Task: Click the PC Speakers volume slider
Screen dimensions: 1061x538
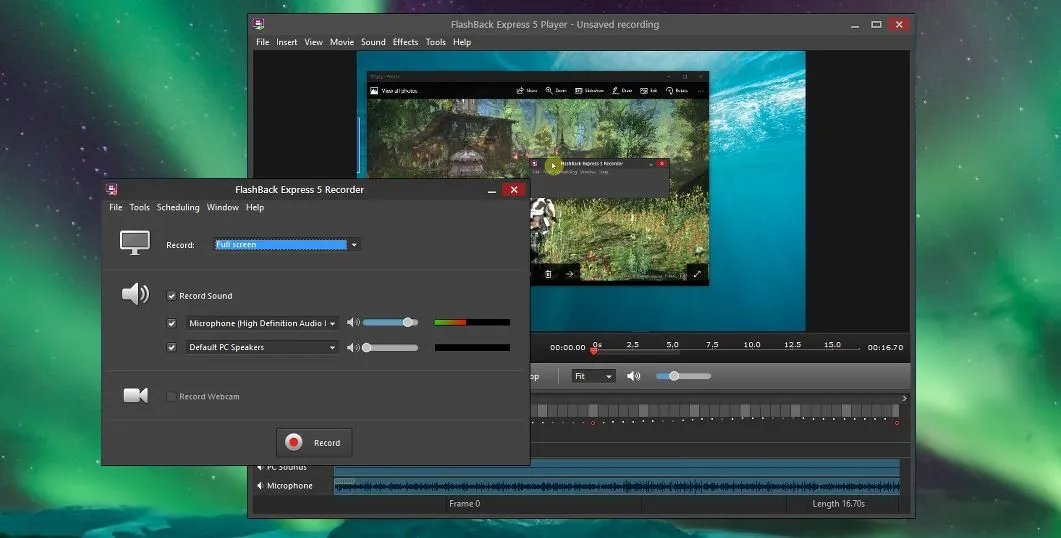Action: tap(390, 347)
